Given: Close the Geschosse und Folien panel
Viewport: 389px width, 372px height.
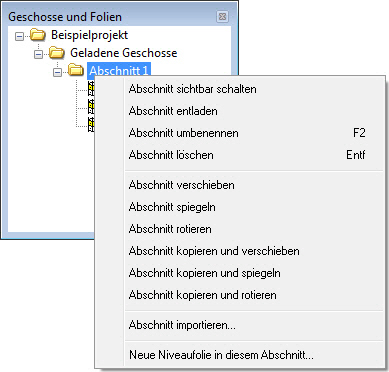Looking at the screenshot, I should click(x=222, y=16).
